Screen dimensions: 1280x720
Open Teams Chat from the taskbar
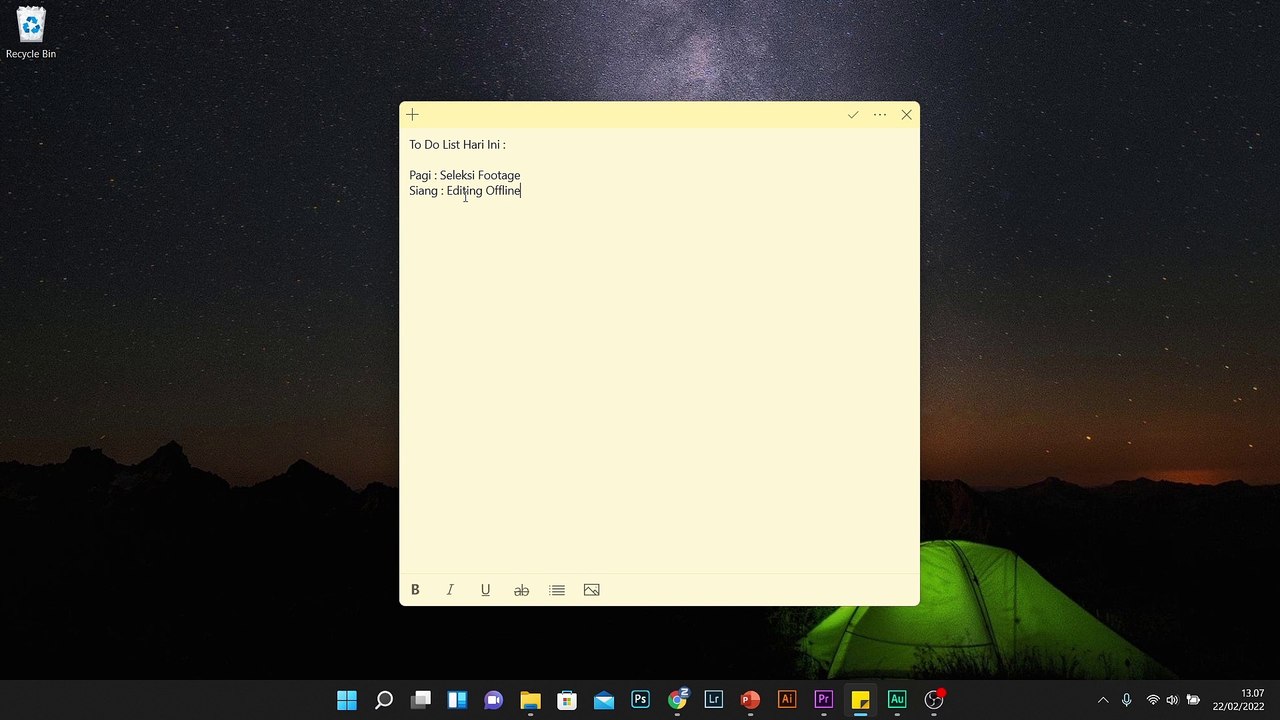(494, 700)
